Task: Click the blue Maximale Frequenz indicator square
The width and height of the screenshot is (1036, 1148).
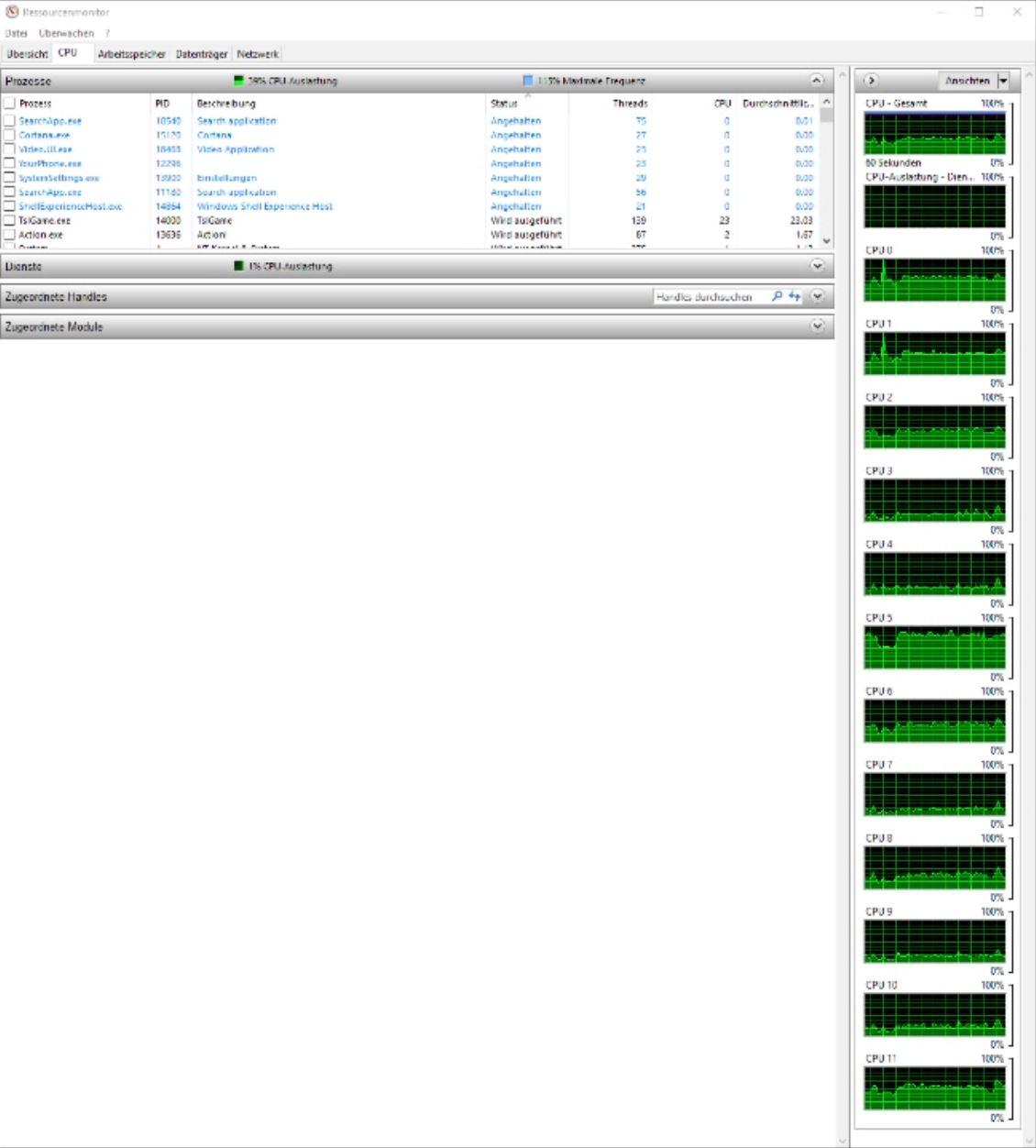Action: 528,81
